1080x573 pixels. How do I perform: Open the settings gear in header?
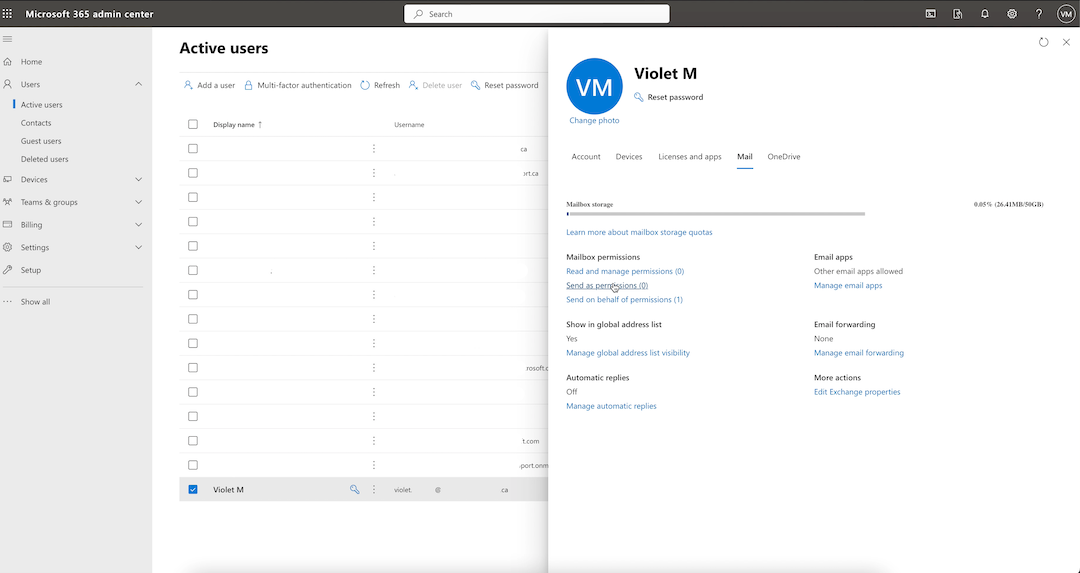(1012, 14)
